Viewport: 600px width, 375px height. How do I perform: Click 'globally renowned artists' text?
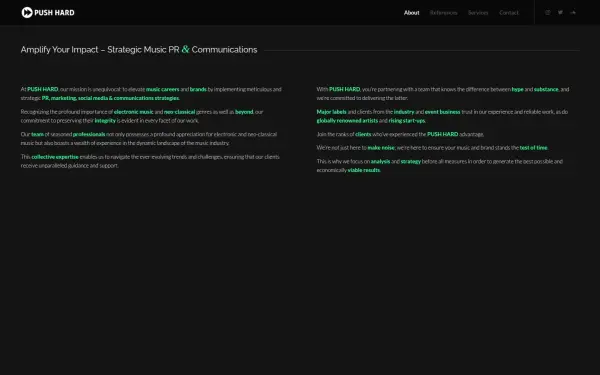pos(347,121)
